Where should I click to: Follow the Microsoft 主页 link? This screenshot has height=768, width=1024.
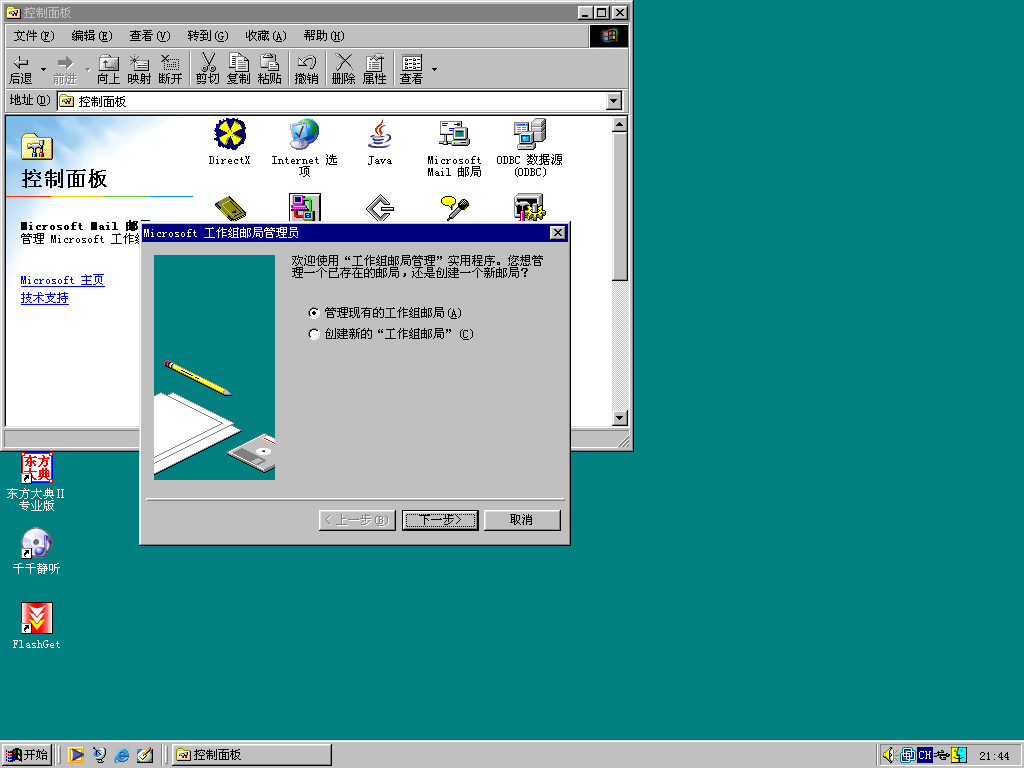[62, 280]
